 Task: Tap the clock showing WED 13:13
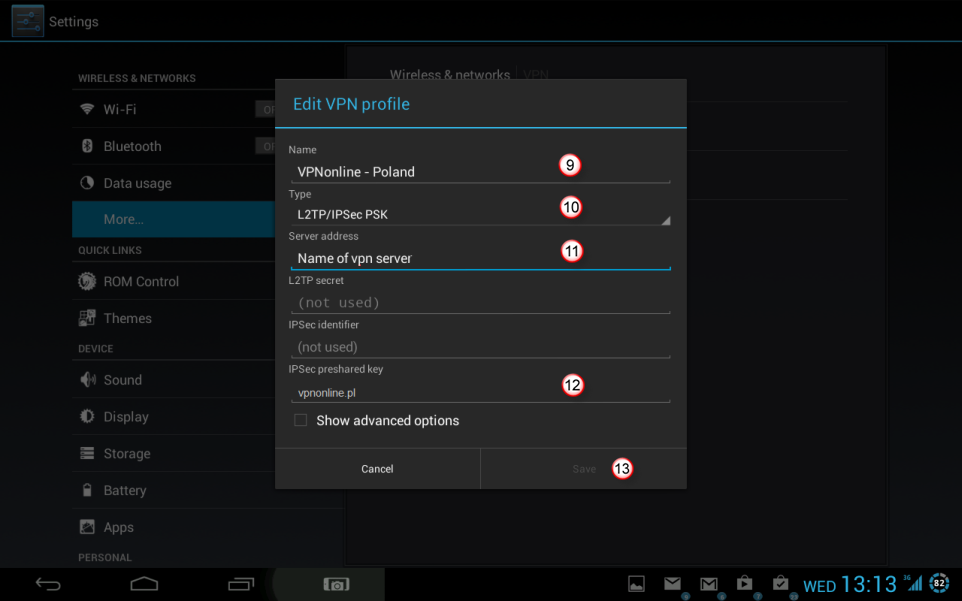[850, 584]
